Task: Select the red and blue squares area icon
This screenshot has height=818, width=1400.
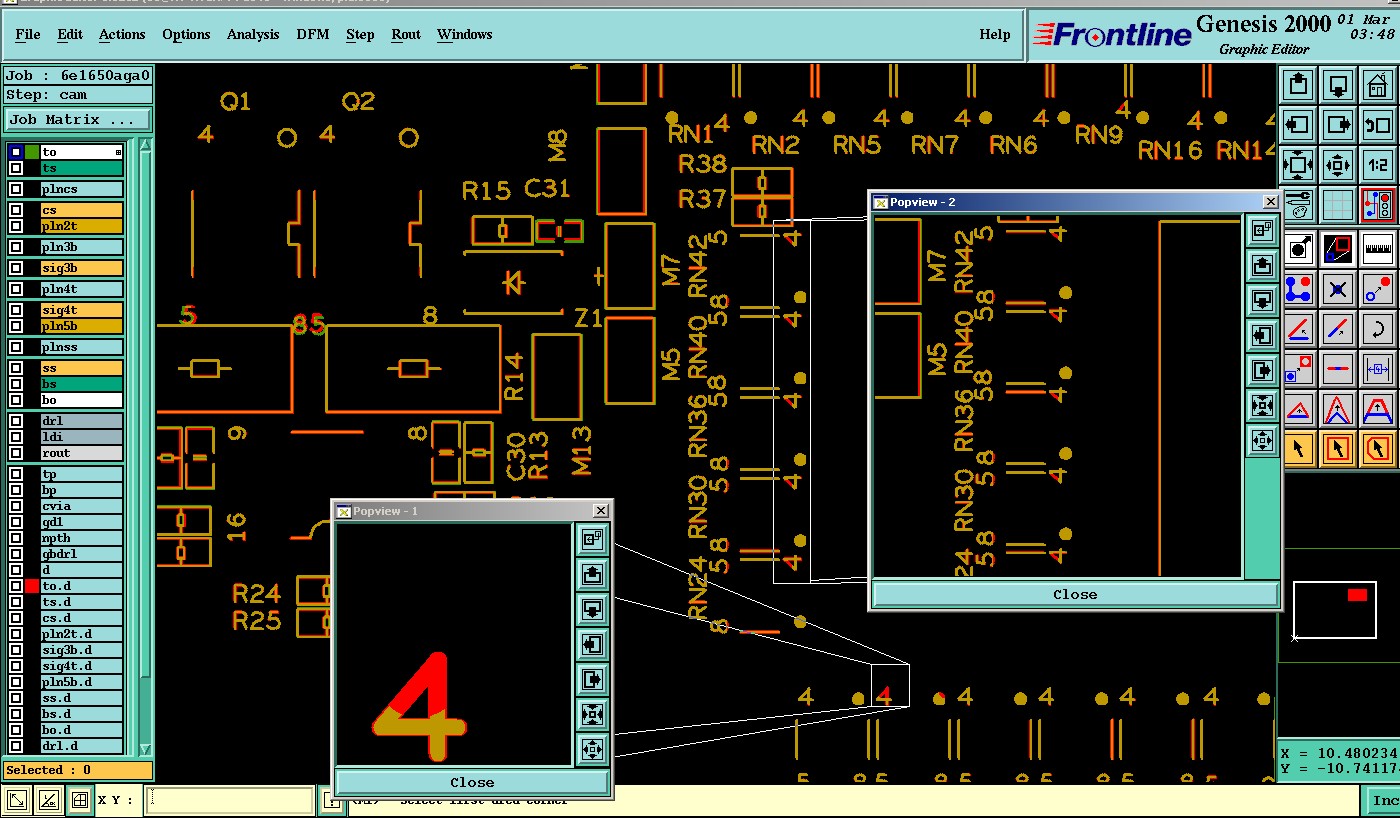Action: point(1338,247)
